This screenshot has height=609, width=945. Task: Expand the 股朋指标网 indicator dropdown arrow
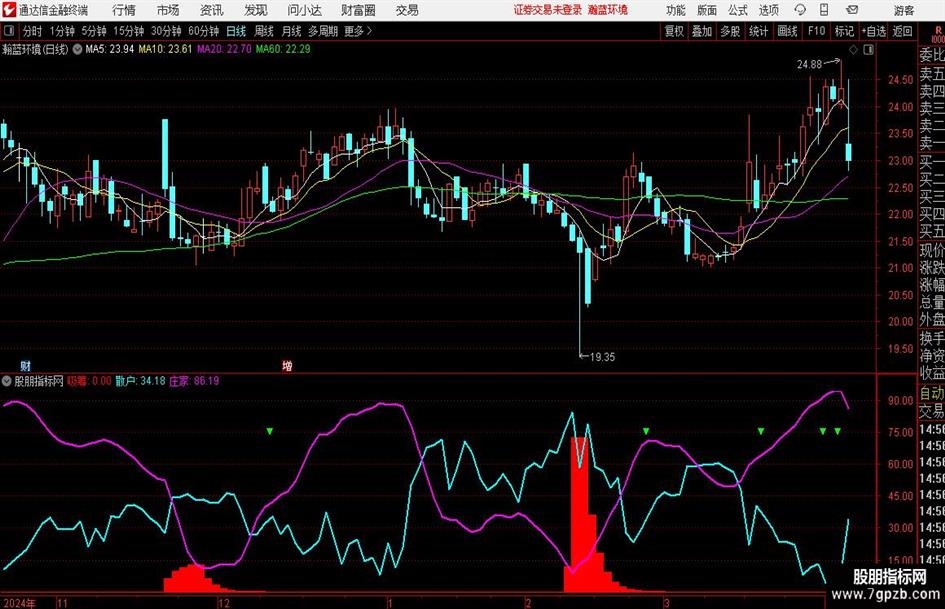pyautogui.click(x=7, y=381)
